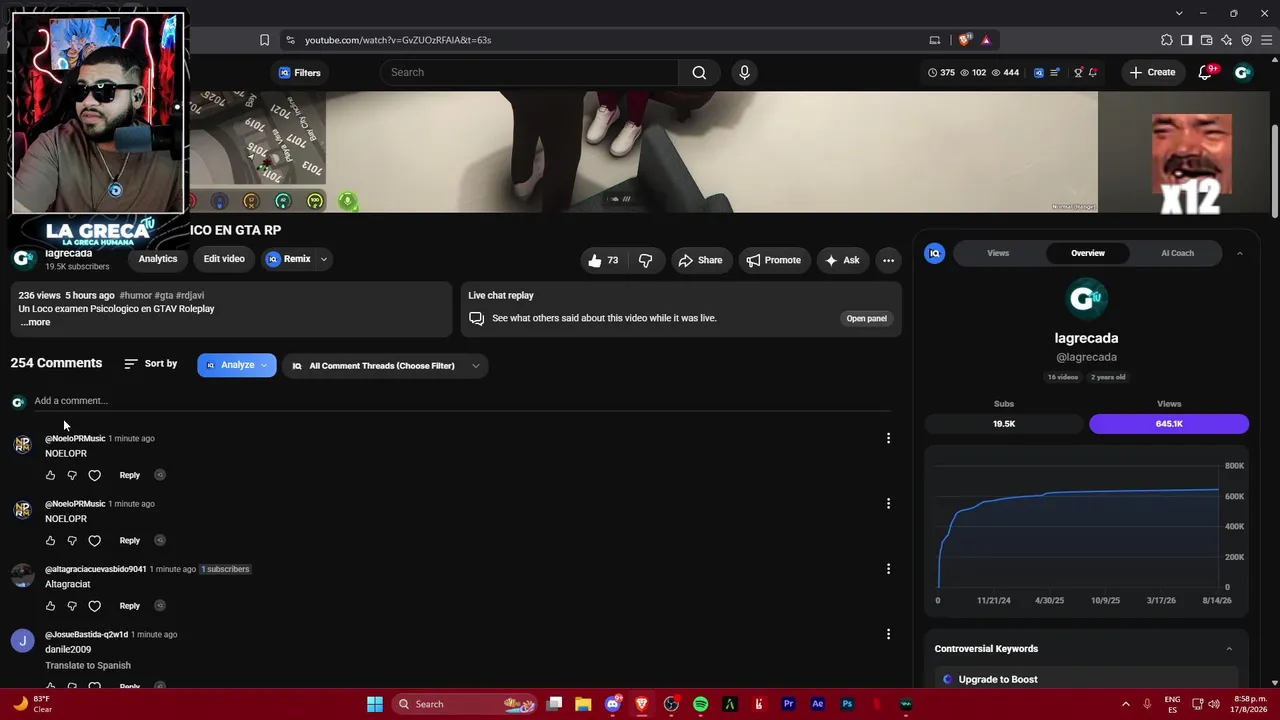The height and width of the screenshot is (720, 1280).
Task: Select Overview tab in vidIQ panel
Action: click(x=1088, y=253)
